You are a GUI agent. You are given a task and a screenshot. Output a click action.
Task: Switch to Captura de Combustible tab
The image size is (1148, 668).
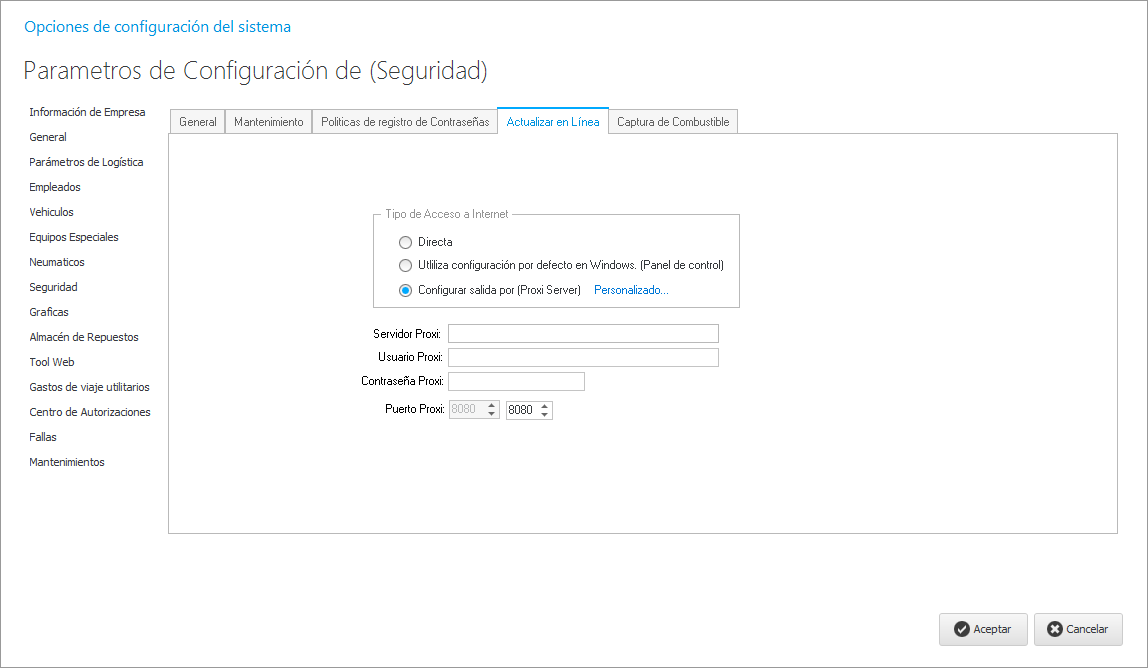pos(673,122)
